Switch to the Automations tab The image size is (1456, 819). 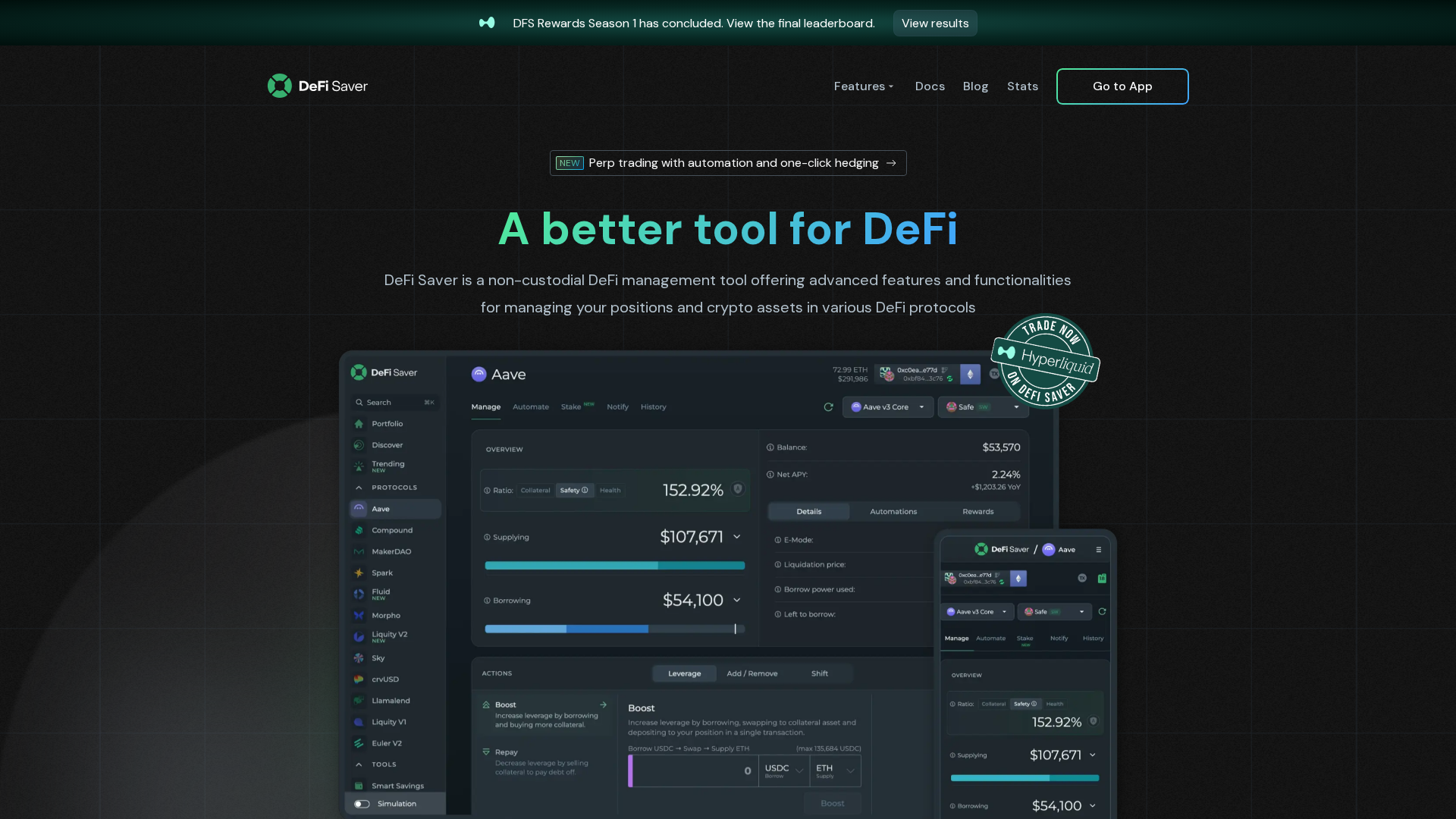pyautogui.click(x=893, y=512)
